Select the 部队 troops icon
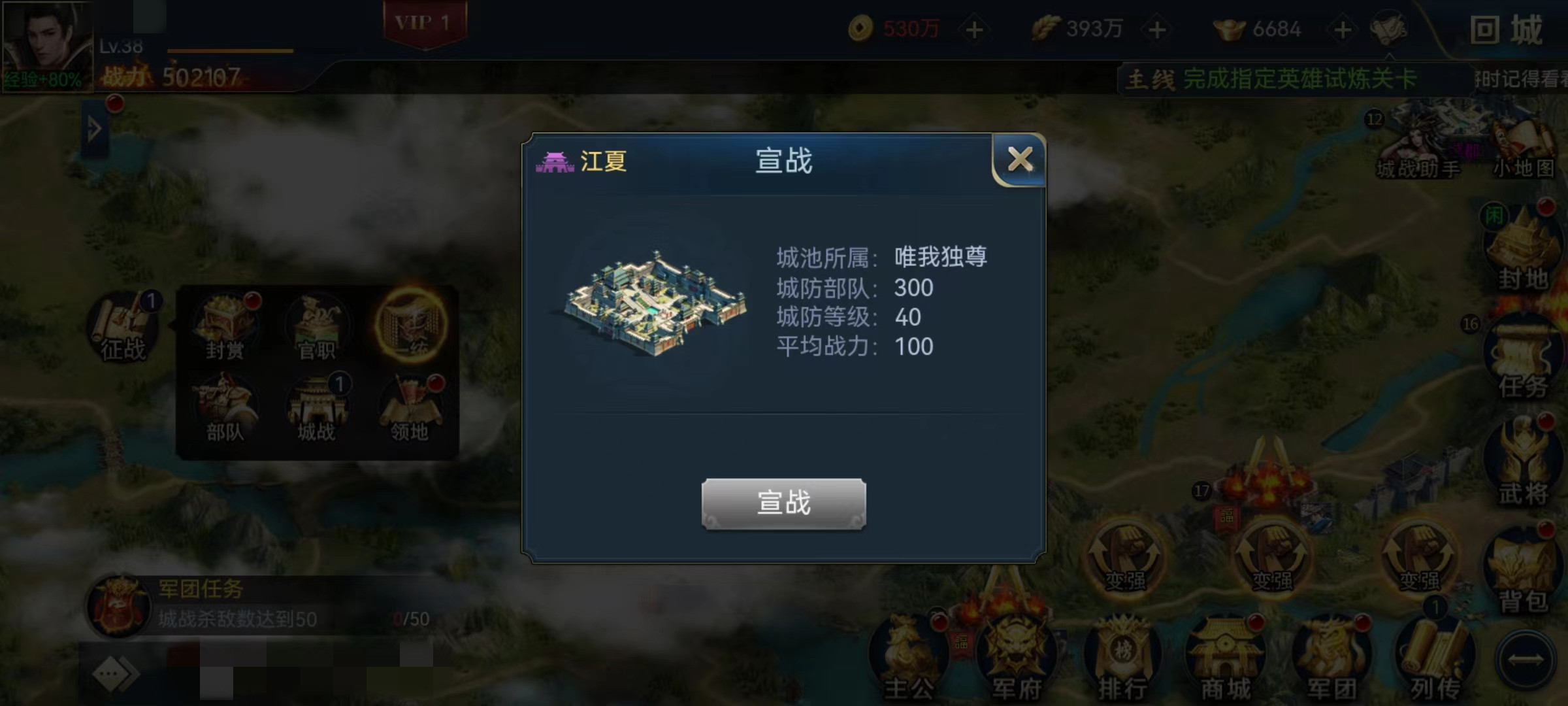The width and height of the screenshot is (1568, 706). pos(225,408)
